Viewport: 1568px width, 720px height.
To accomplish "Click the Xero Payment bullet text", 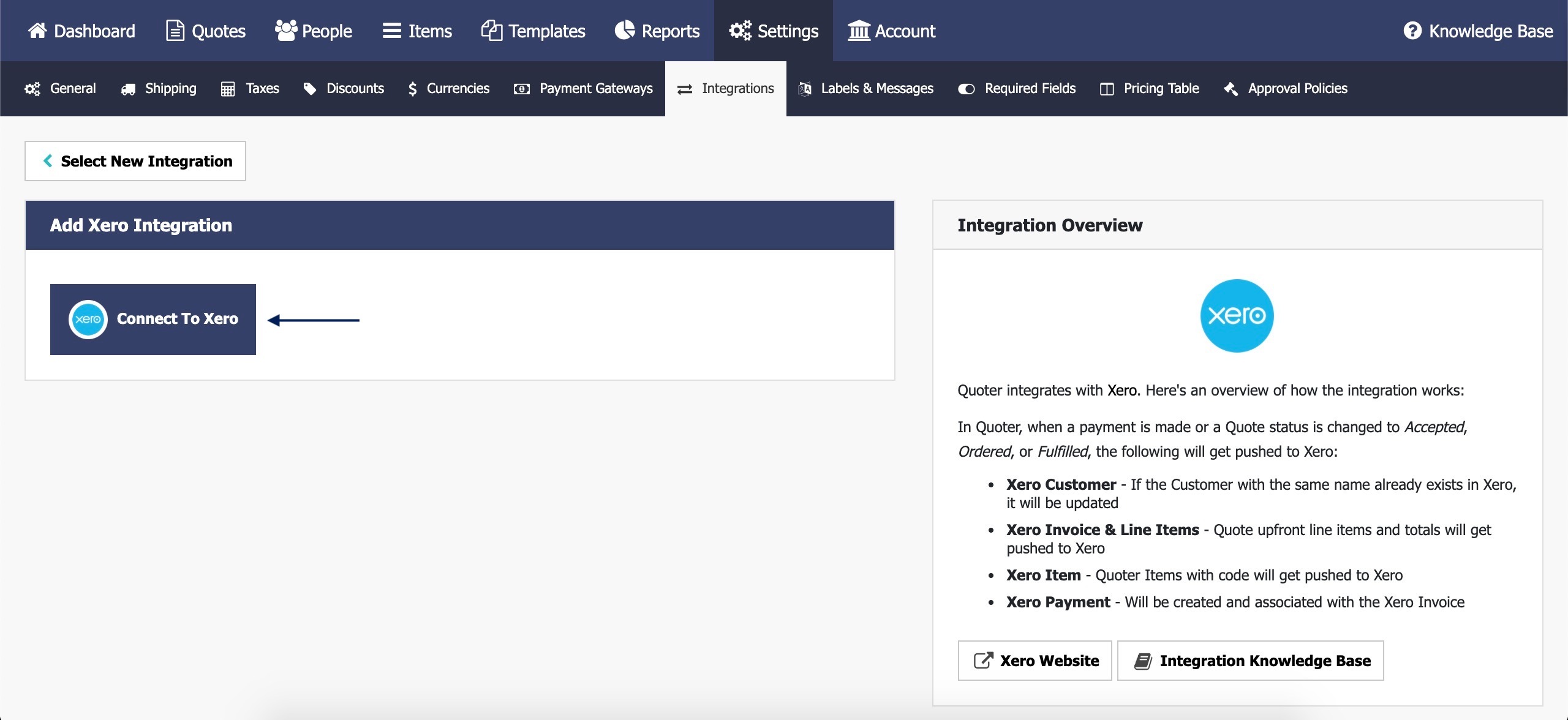I will [x=1235, y=602].
